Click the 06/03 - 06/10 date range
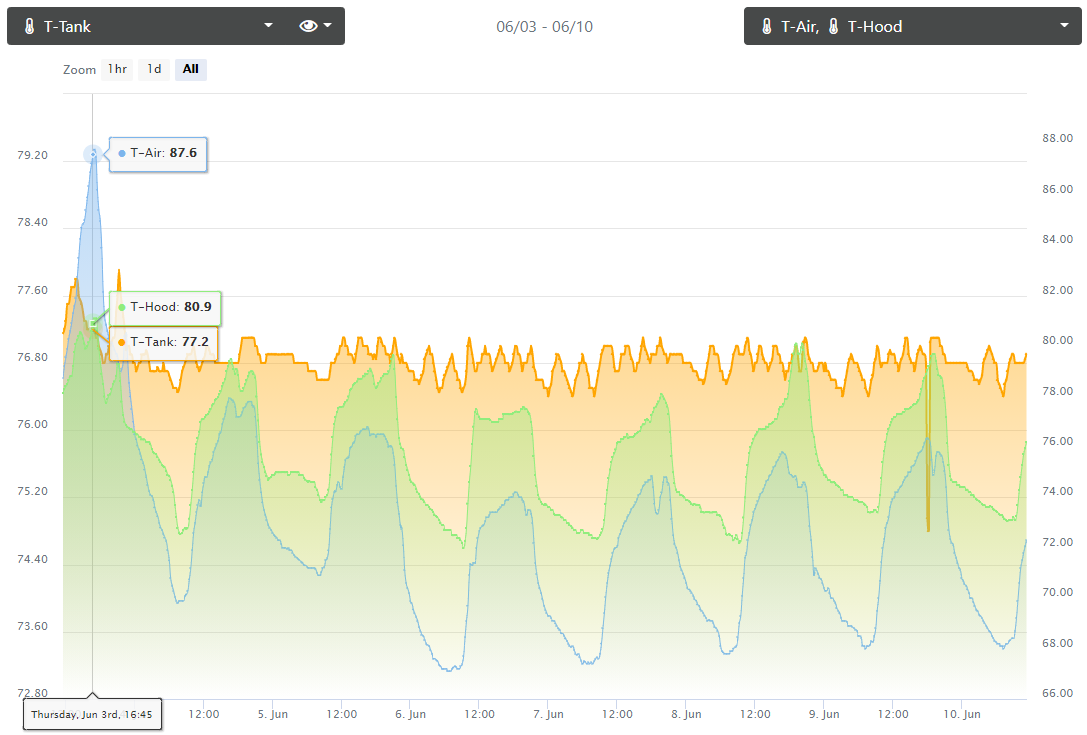The width and height of the screenshot is (1087, 735). pyautogui.click(x=544, y=26)
